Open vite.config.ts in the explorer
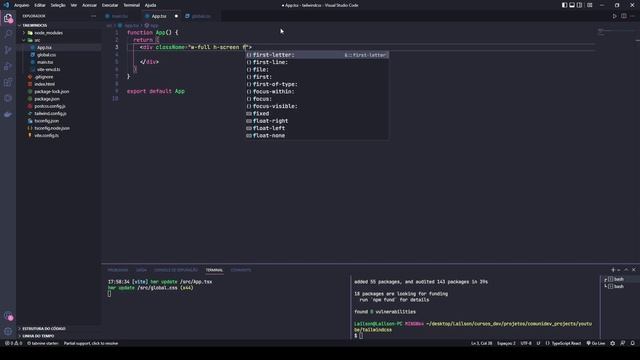 tap(46, 136)
